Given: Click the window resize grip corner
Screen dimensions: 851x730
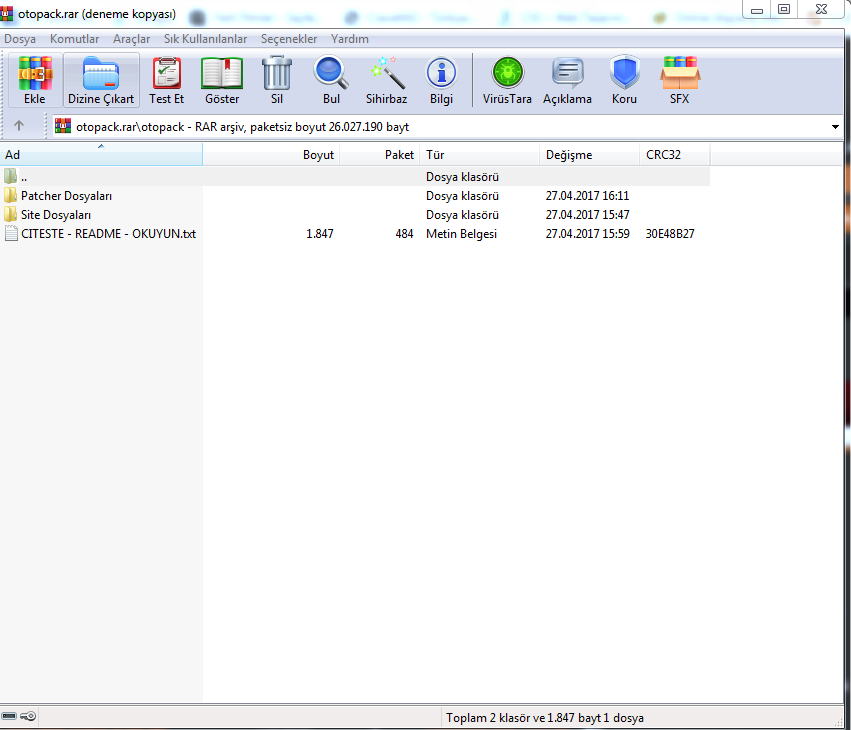Looking at the screenshot, I should [839, 722].
